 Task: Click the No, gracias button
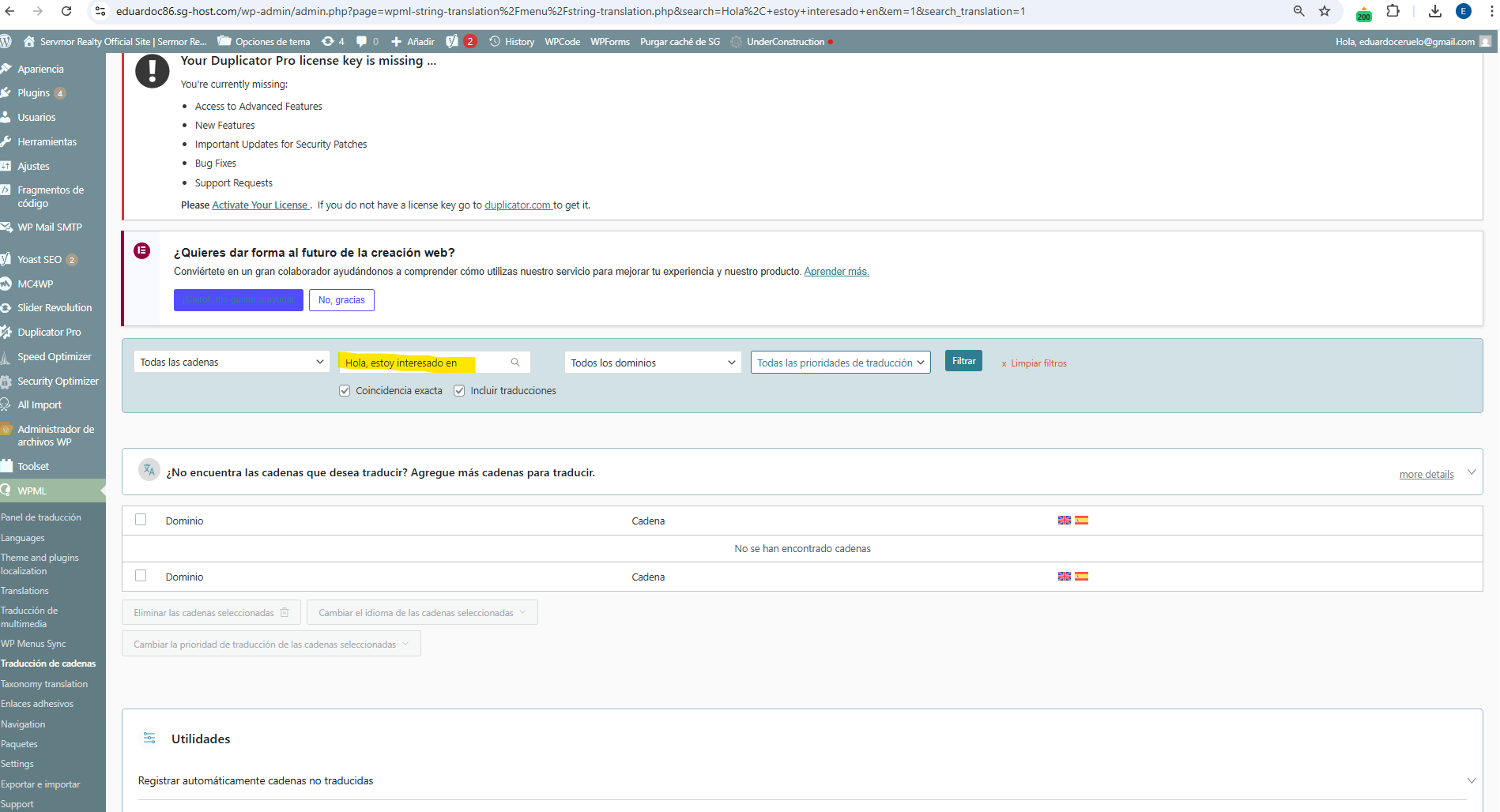(x=341, y=300)
